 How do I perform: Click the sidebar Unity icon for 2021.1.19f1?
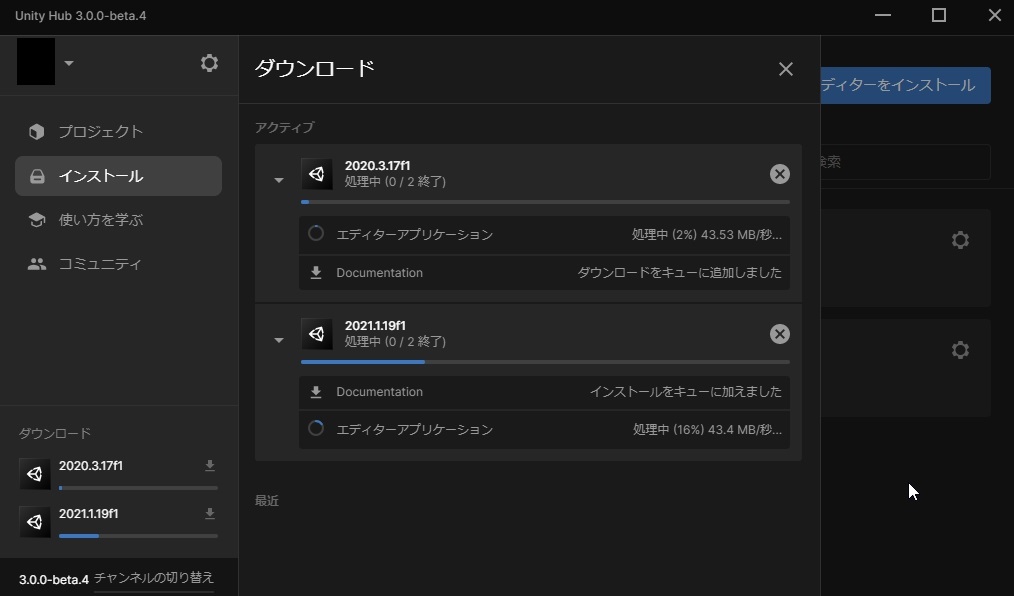(x=35, y=522)
